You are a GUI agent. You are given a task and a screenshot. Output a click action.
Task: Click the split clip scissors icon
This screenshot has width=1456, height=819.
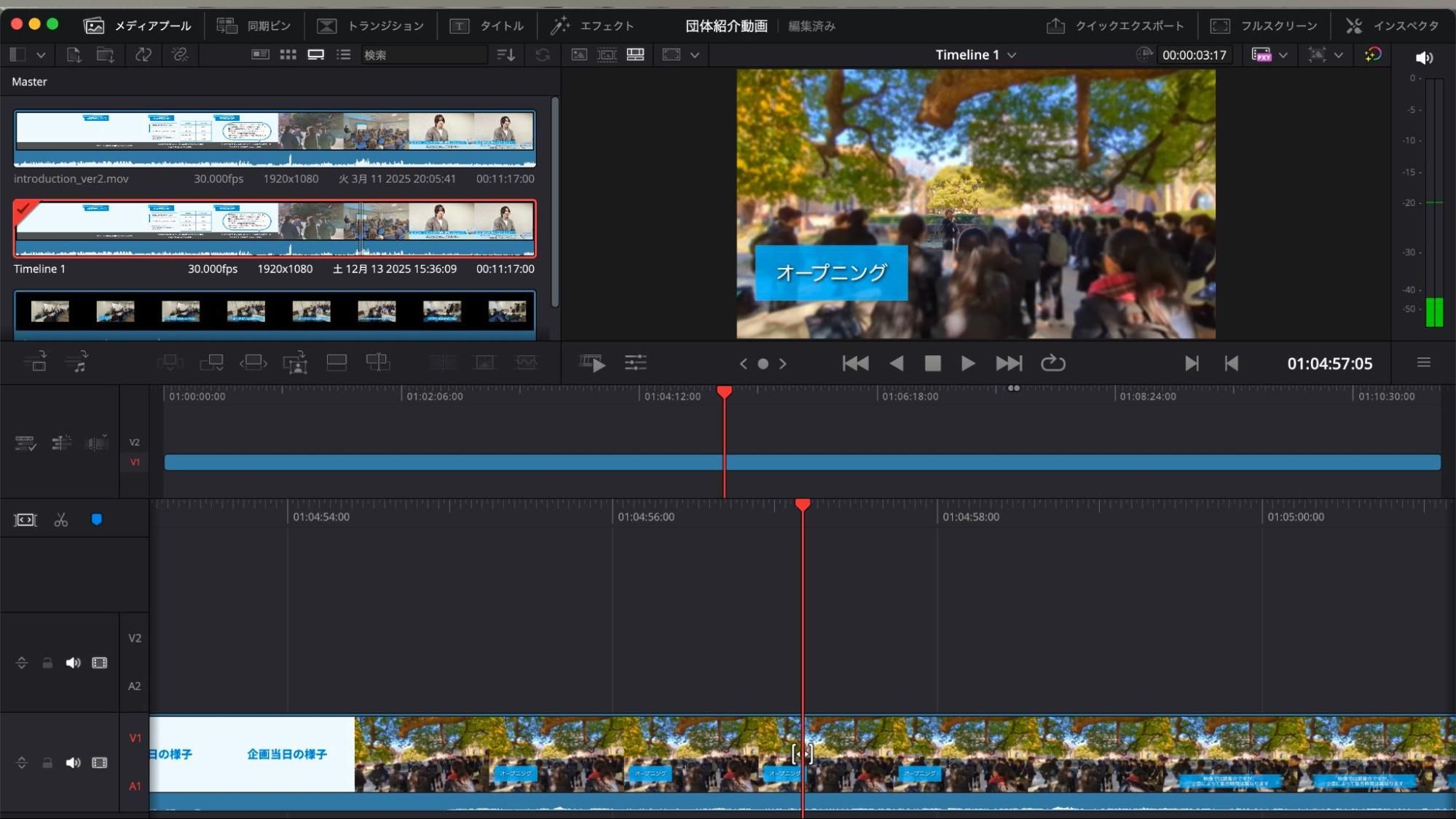(x=60, y=520)
